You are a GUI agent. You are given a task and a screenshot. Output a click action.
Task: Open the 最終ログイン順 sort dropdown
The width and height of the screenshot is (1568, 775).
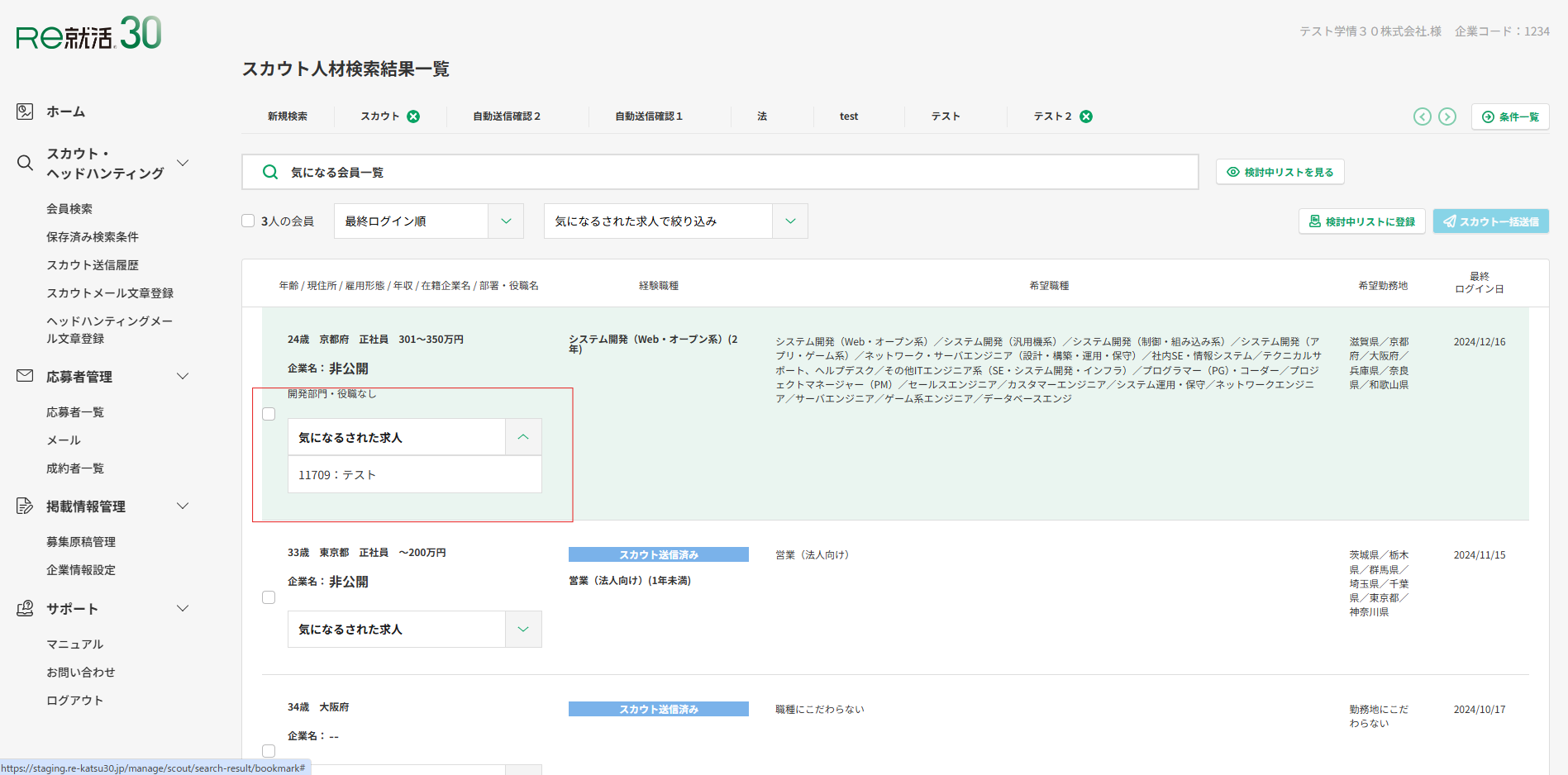point(428,221)
